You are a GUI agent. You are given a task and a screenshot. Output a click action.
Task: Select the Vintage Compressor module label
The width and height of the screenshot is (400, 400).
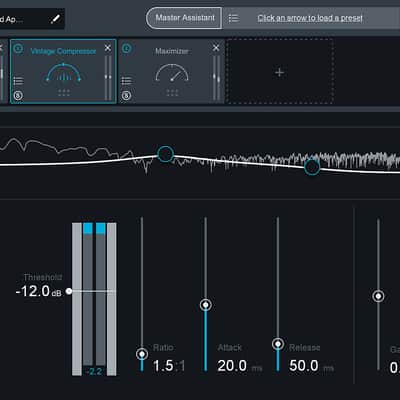click(x=63, y=51)
